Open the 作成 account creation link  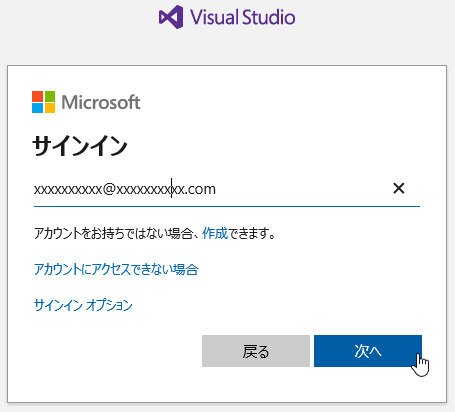coord(215,233)
